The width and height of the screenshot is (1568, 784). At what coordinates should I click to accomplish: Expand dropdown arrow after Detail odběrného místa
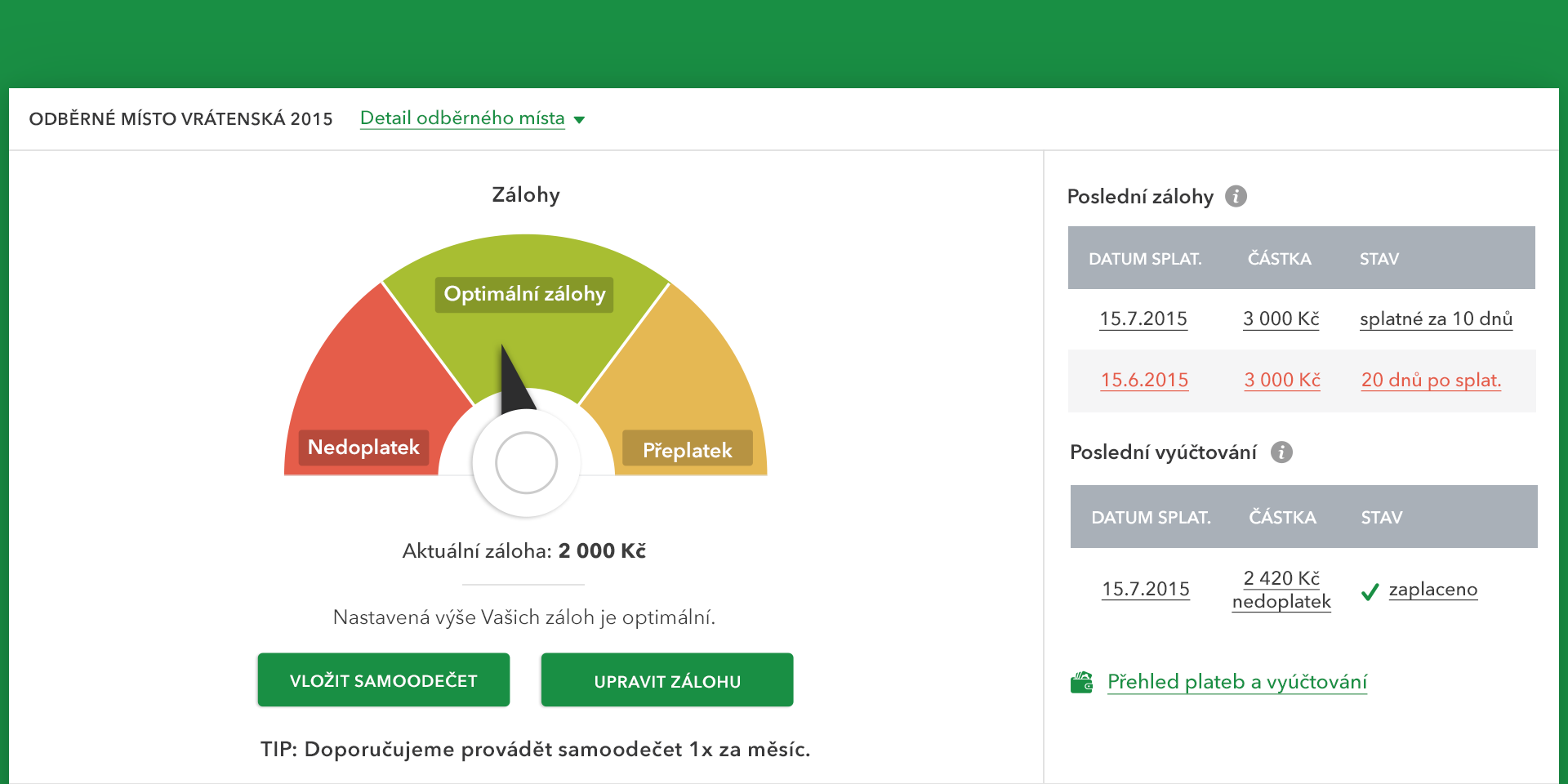[579, 120]
